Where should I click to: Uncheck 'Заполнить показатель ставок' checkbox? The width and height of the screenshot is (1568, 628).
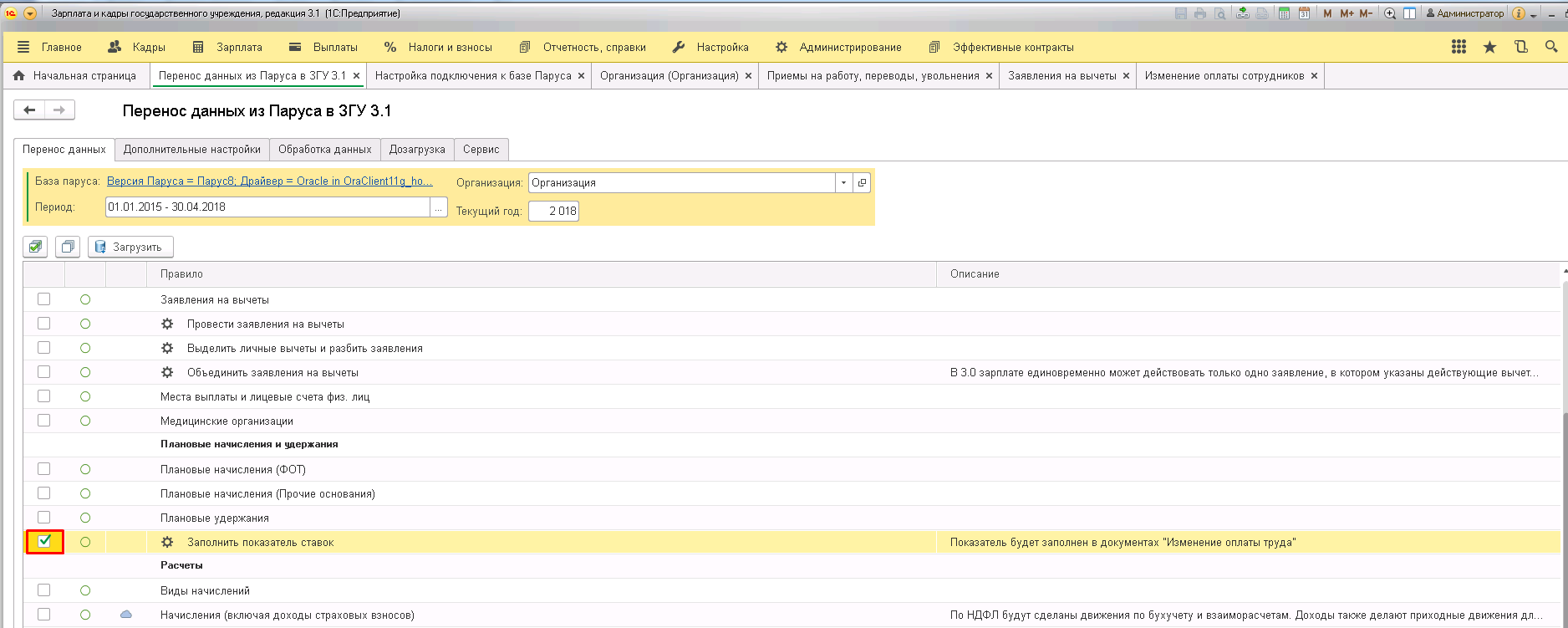coord(44,542)
